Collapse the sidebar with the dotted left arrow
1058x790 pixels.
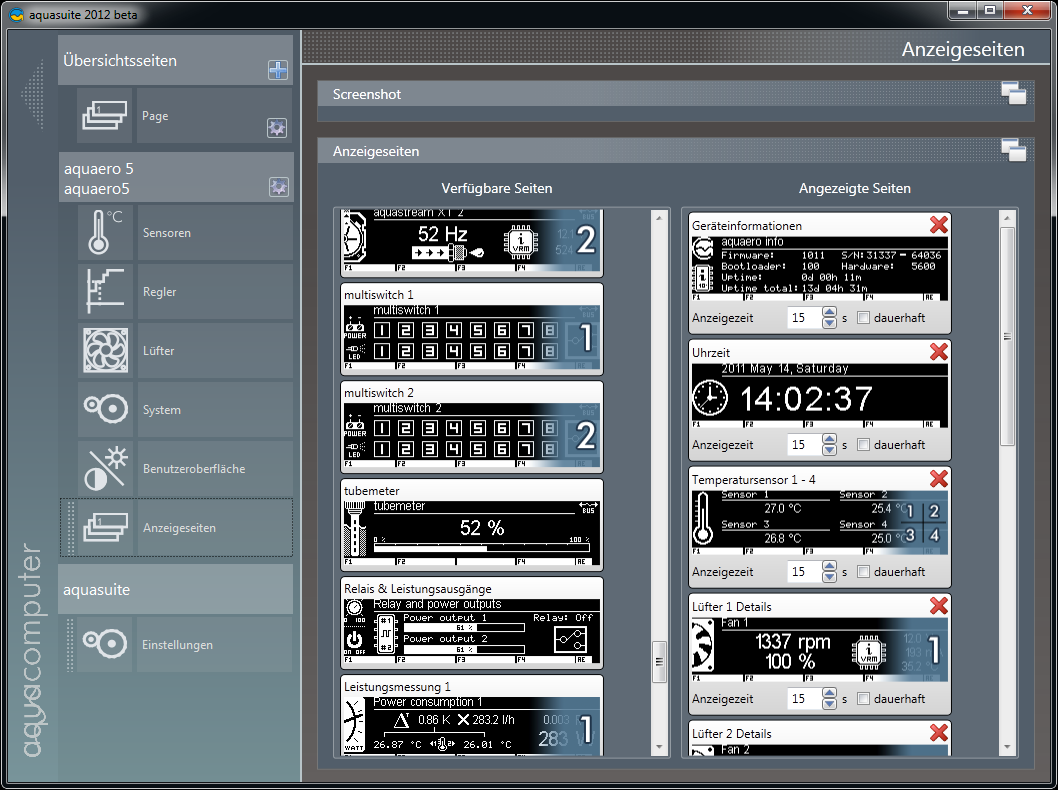[x=33, y=94]
